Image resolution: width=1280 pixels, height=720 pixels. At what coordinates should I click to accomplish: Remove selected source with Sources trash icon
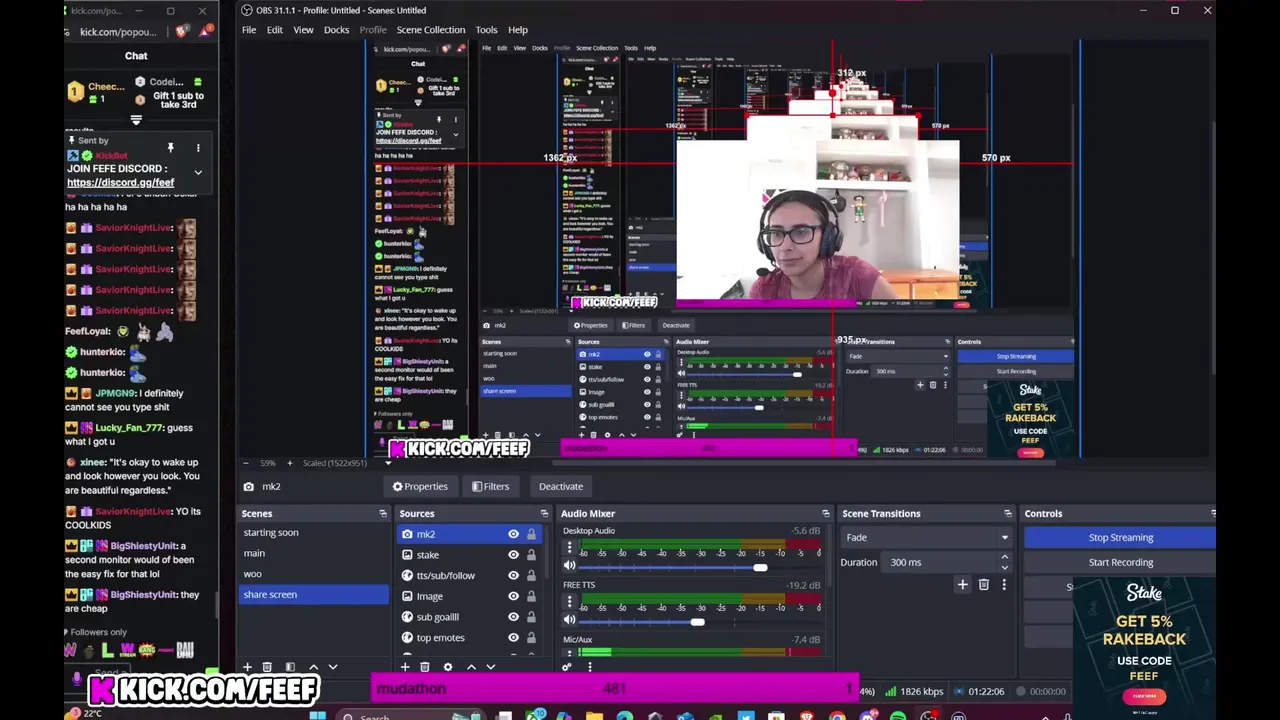pyautogui.click(x=424, y=667)
